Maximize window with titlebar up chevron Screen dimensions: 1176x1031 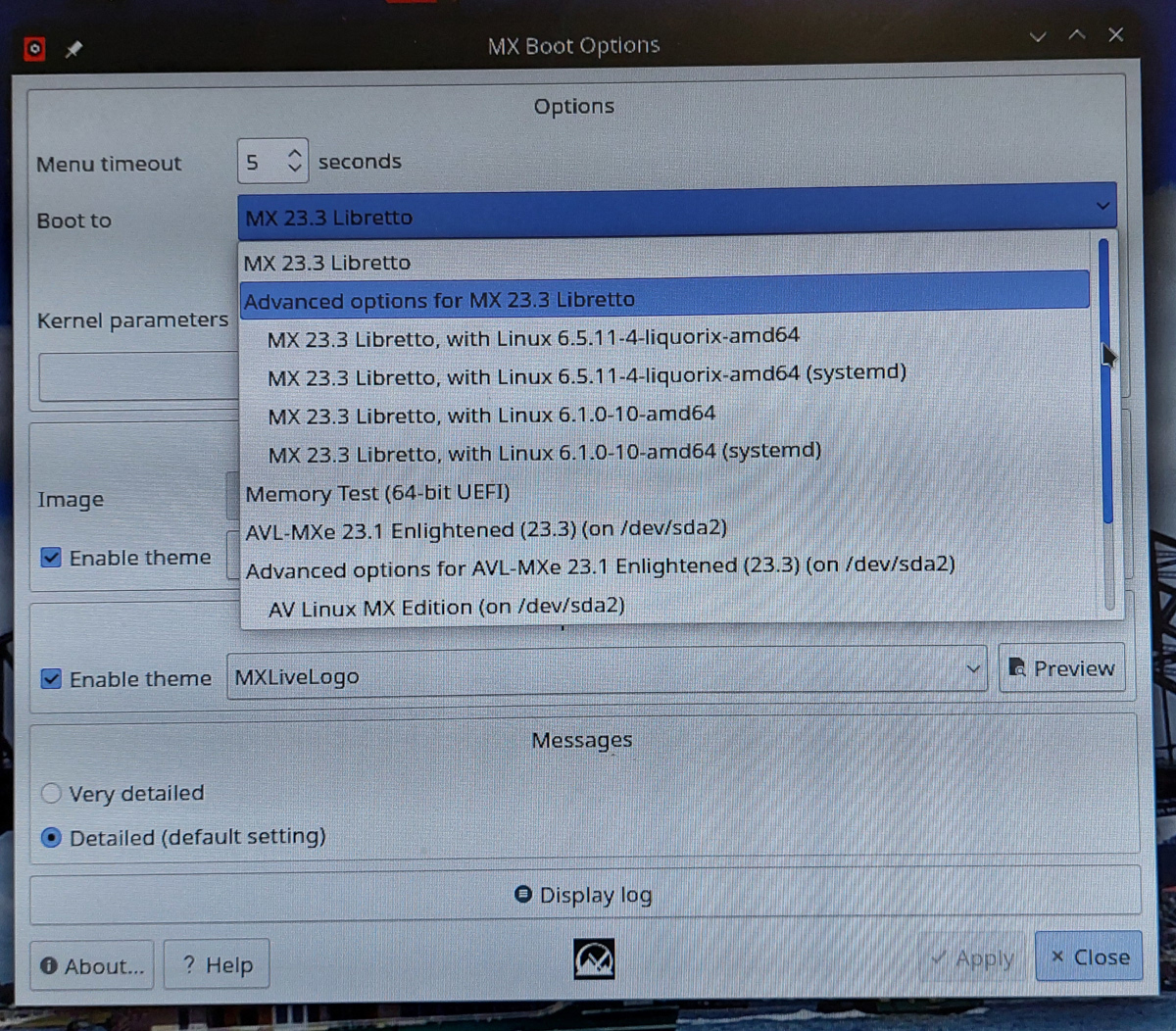pos(1077,35)
